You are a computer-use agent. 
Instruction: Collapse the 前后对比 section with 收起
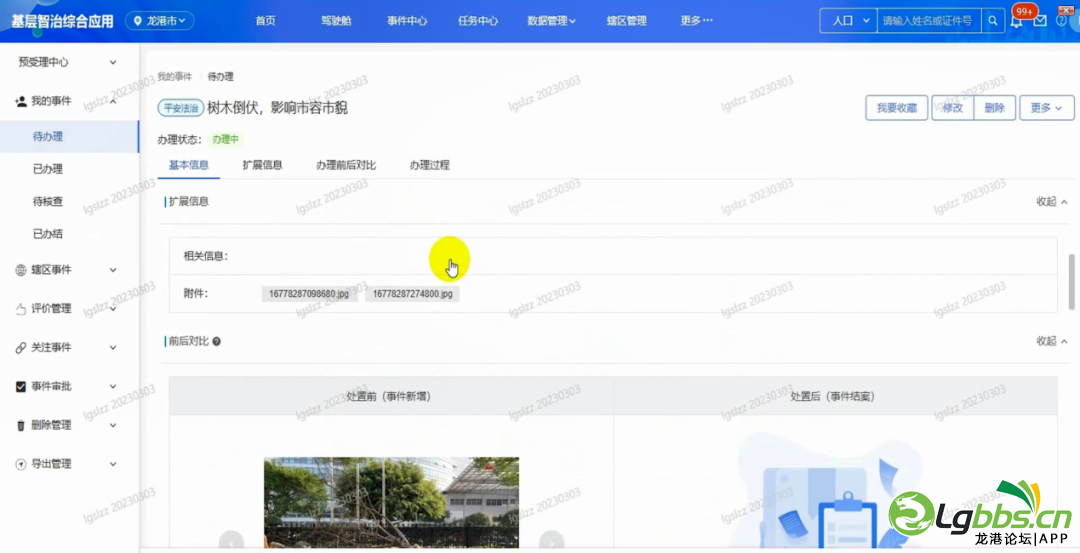1052,341
